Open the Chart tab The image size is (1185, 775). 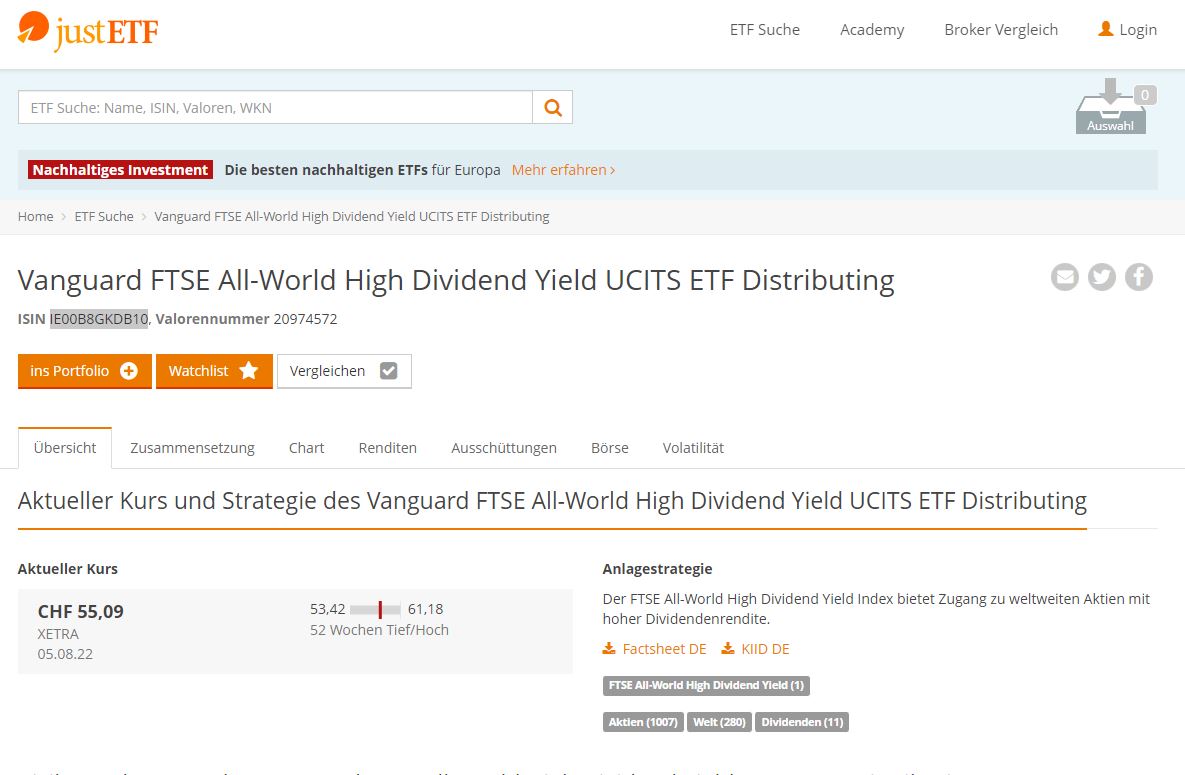tap(306, 448)
